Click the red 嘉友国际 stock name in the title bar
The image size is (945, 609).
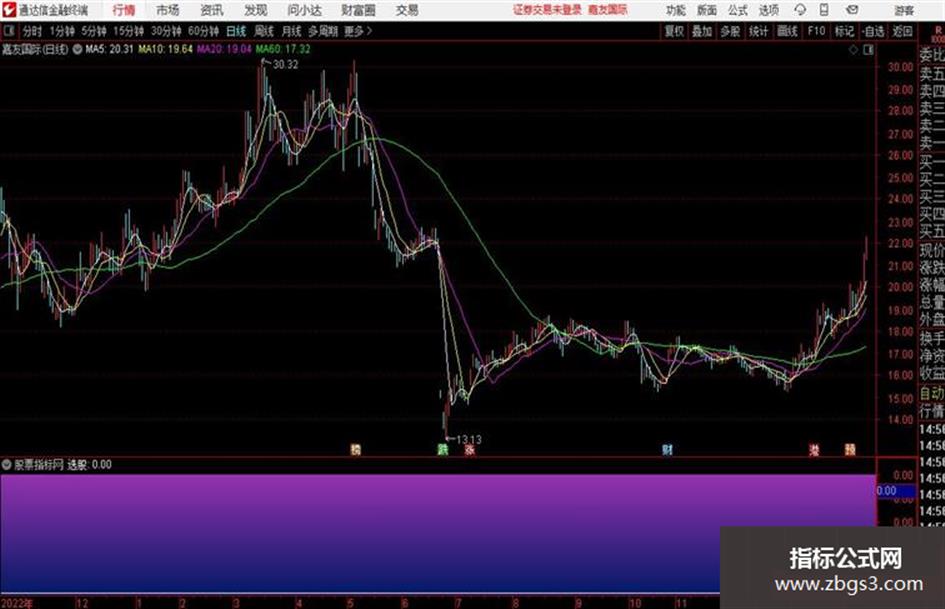coord(608,10)
